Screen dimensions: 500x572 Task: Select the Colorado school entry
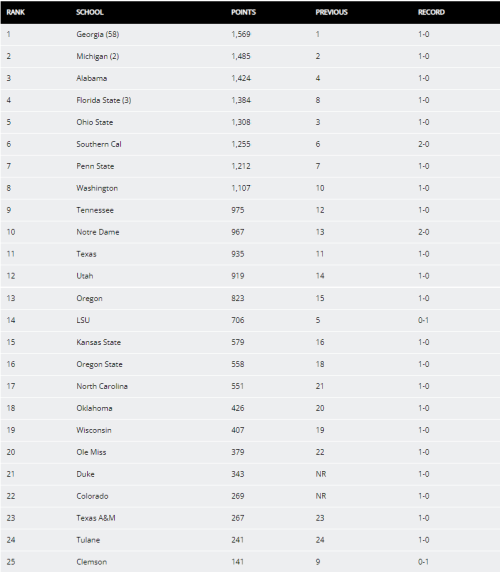click(x=92, y=496)
